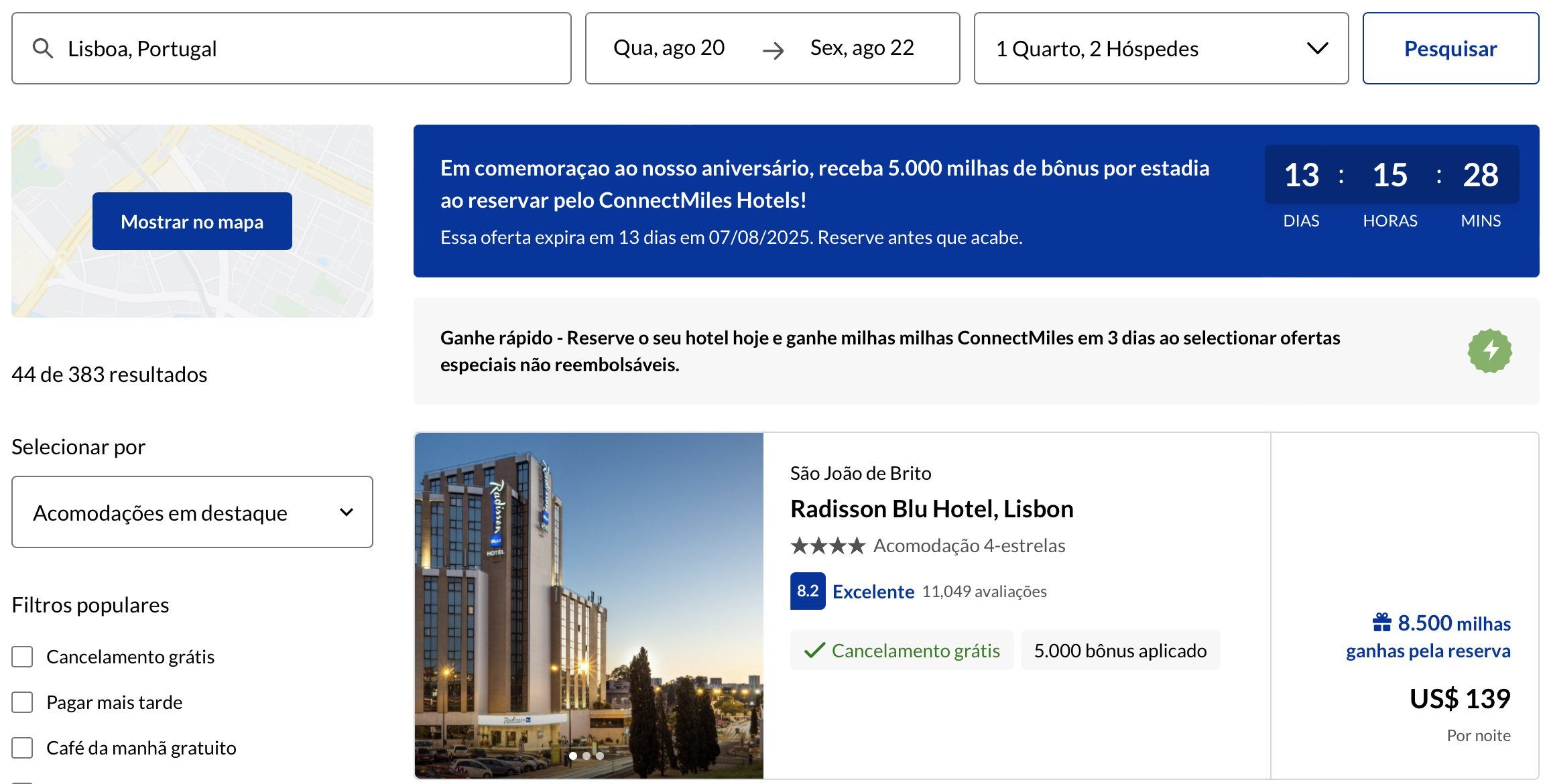Select the Sex, ago 22 check-out date
The image size is (1547, 784).
862,48
